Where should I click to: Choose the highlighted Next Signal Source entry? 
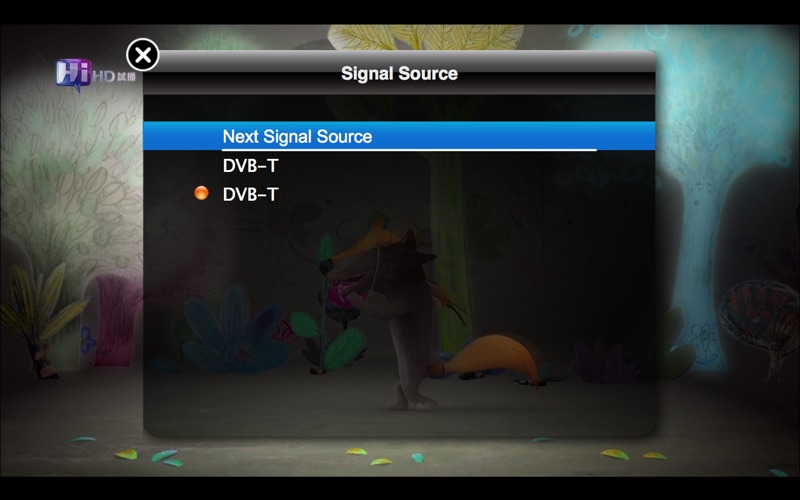[399, 136]
